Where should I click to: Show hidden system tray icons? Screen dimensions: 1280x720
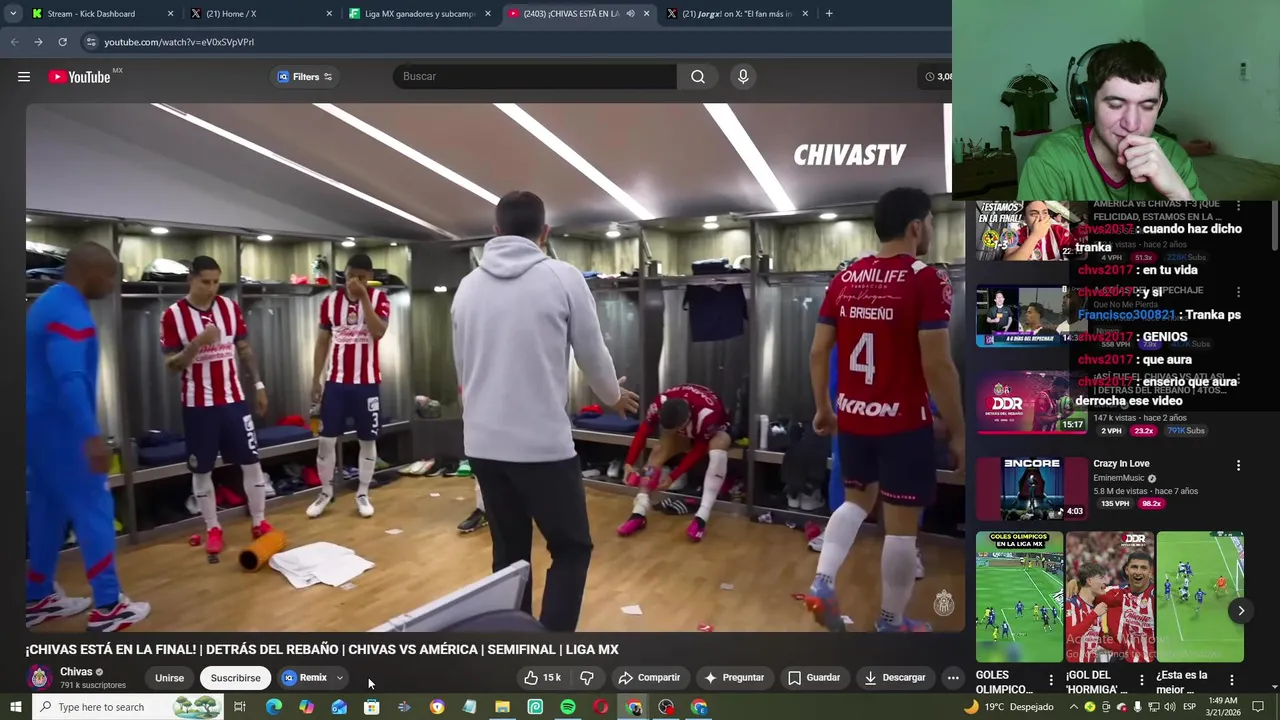coord(1073,707)
